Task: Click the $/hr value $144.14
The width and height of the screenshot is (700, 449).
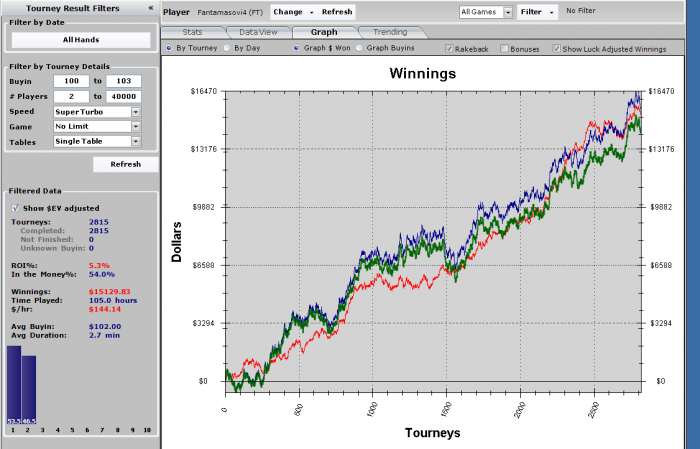Action: coord(105,309)
